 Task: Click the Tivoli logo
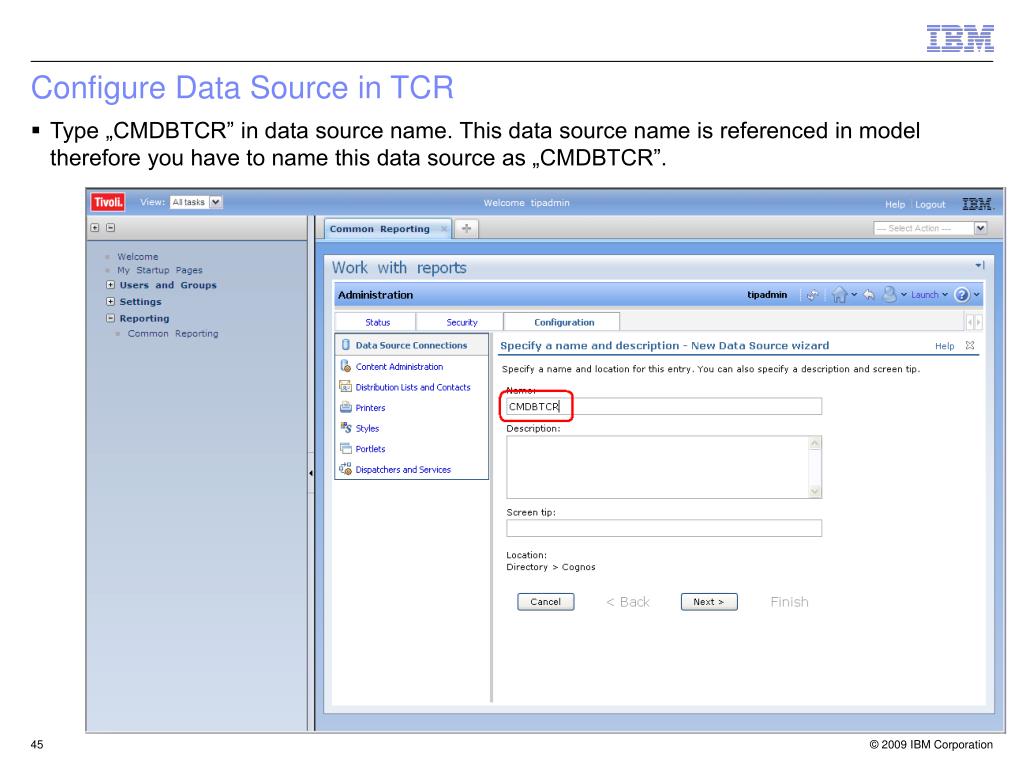tap(108, 202)
